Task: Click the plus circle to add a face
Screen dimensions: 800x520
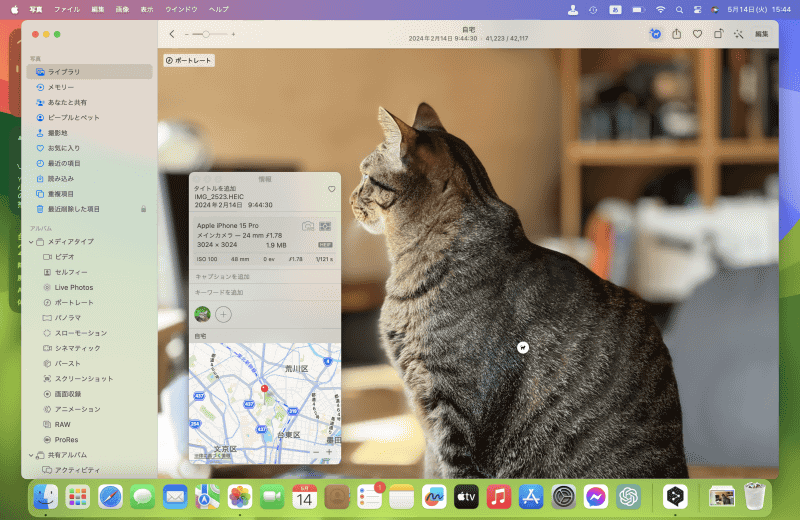Action: point(223,314)
